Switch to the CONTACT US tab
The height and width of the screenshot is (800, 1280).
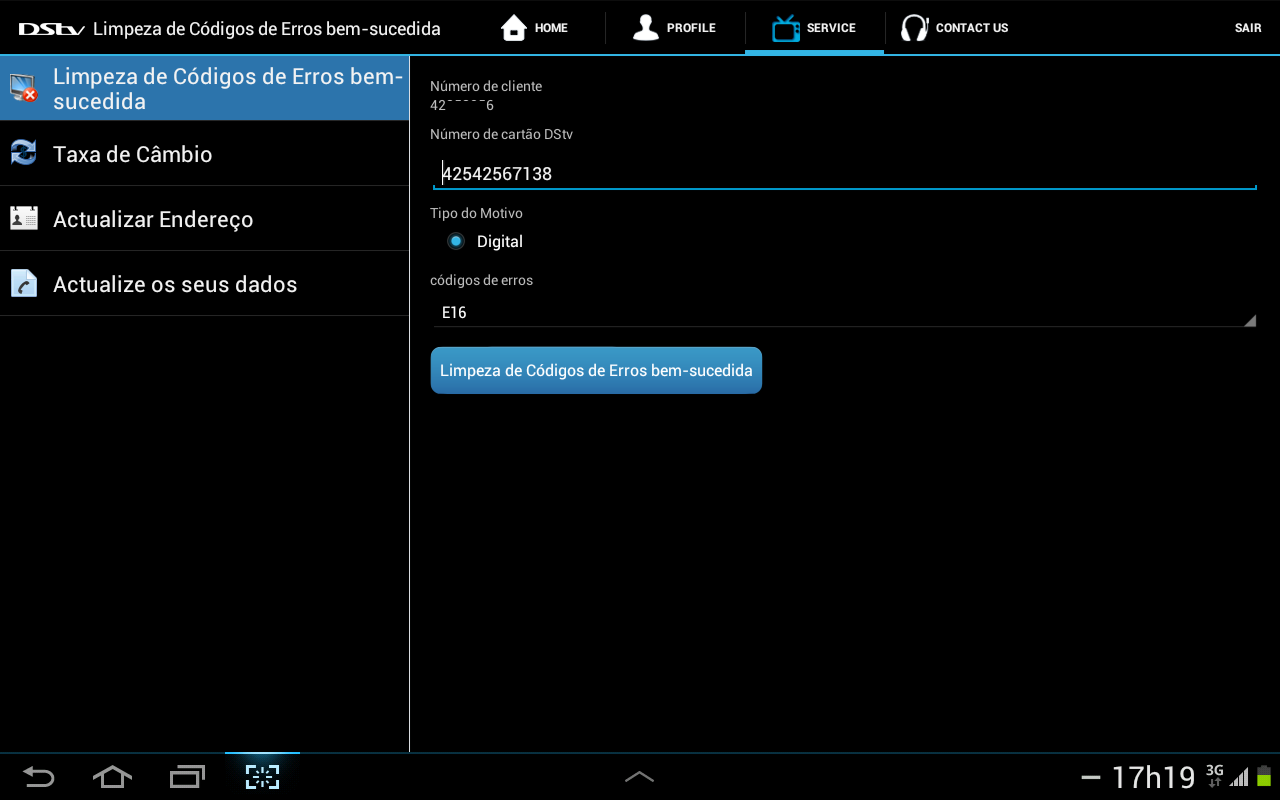(x=955, y=28)
